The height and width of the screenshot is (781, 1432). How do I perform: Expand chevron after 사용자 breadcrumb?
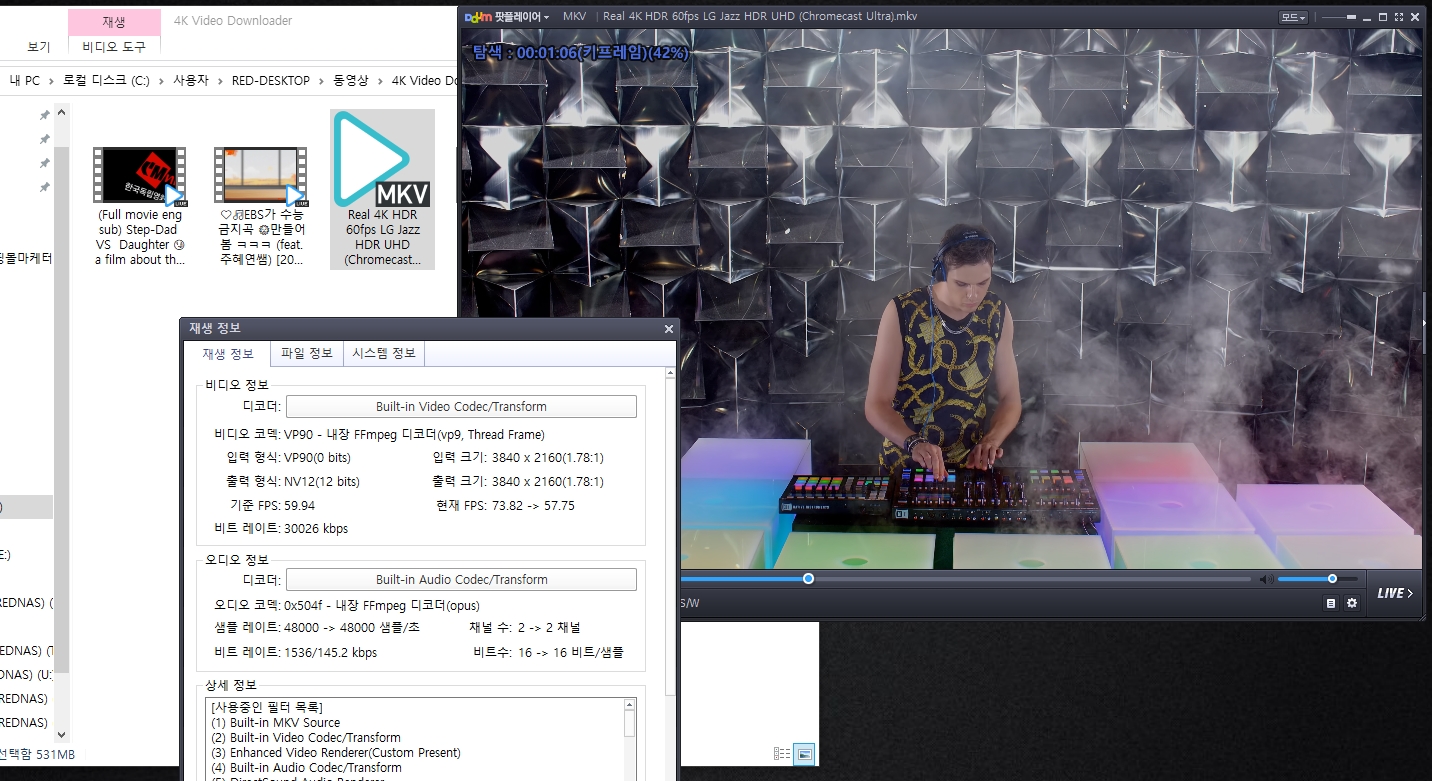[221, 81]
